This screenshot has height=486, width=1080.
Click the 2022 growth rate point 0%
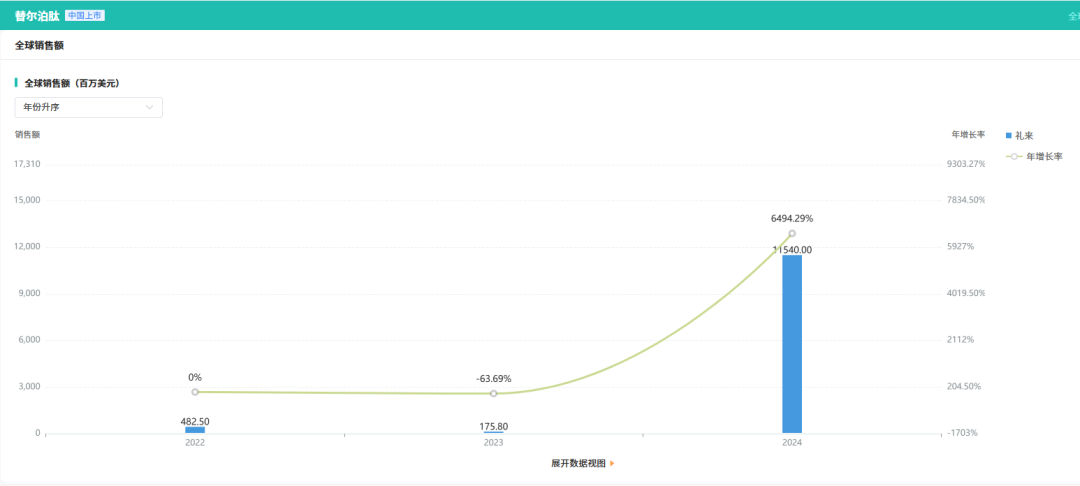pyautogui.click(x=195, y=392)
